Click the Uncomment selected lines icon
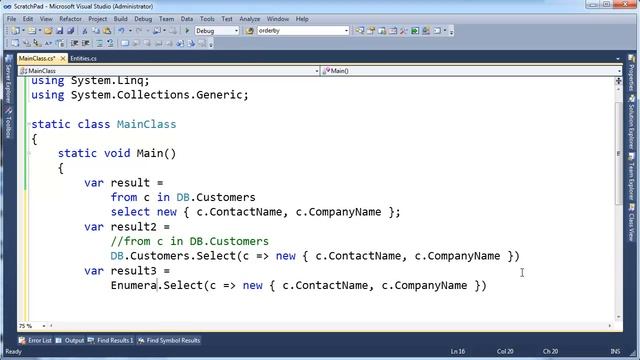This screenshot has height=360, width=640. [x=109, y=43]
